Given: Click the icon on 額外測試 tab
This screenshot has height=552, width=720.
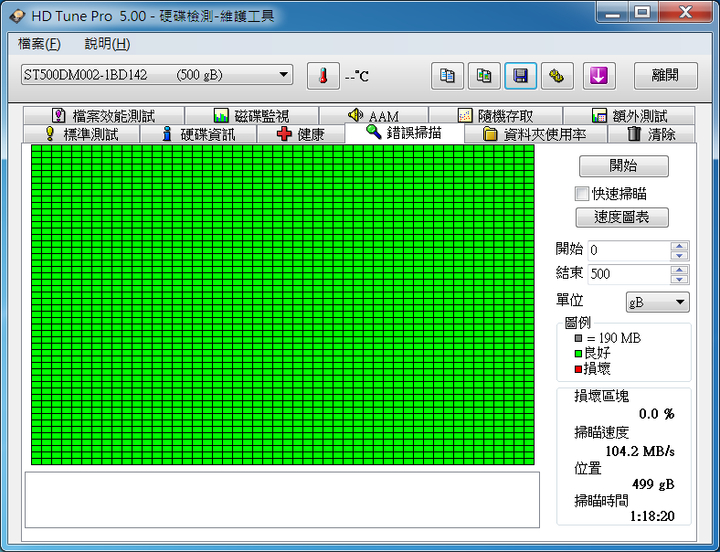Looking at the screenshot, I should 599,116.
